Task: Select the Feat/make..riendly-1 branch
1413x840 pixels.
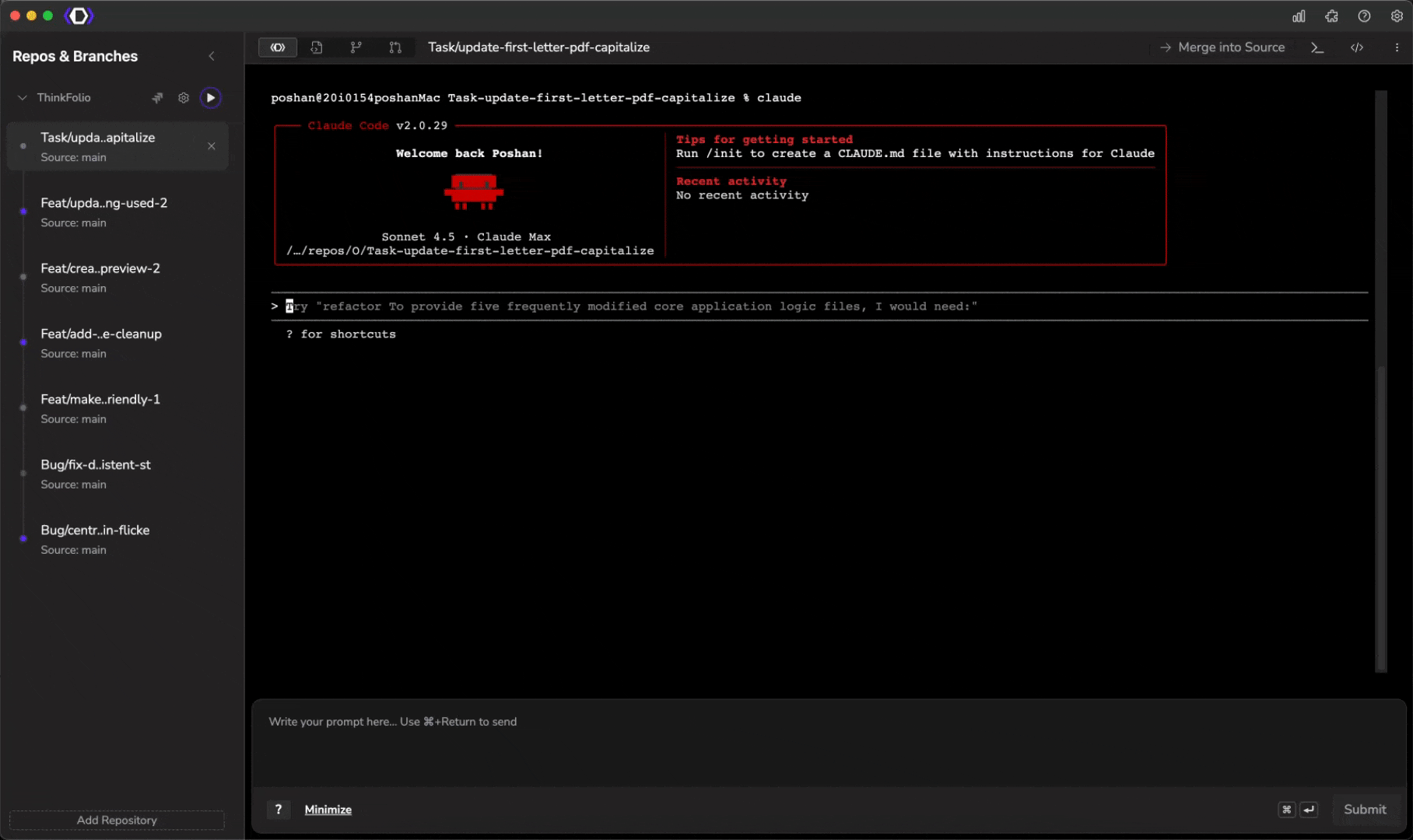Action: 117,408
